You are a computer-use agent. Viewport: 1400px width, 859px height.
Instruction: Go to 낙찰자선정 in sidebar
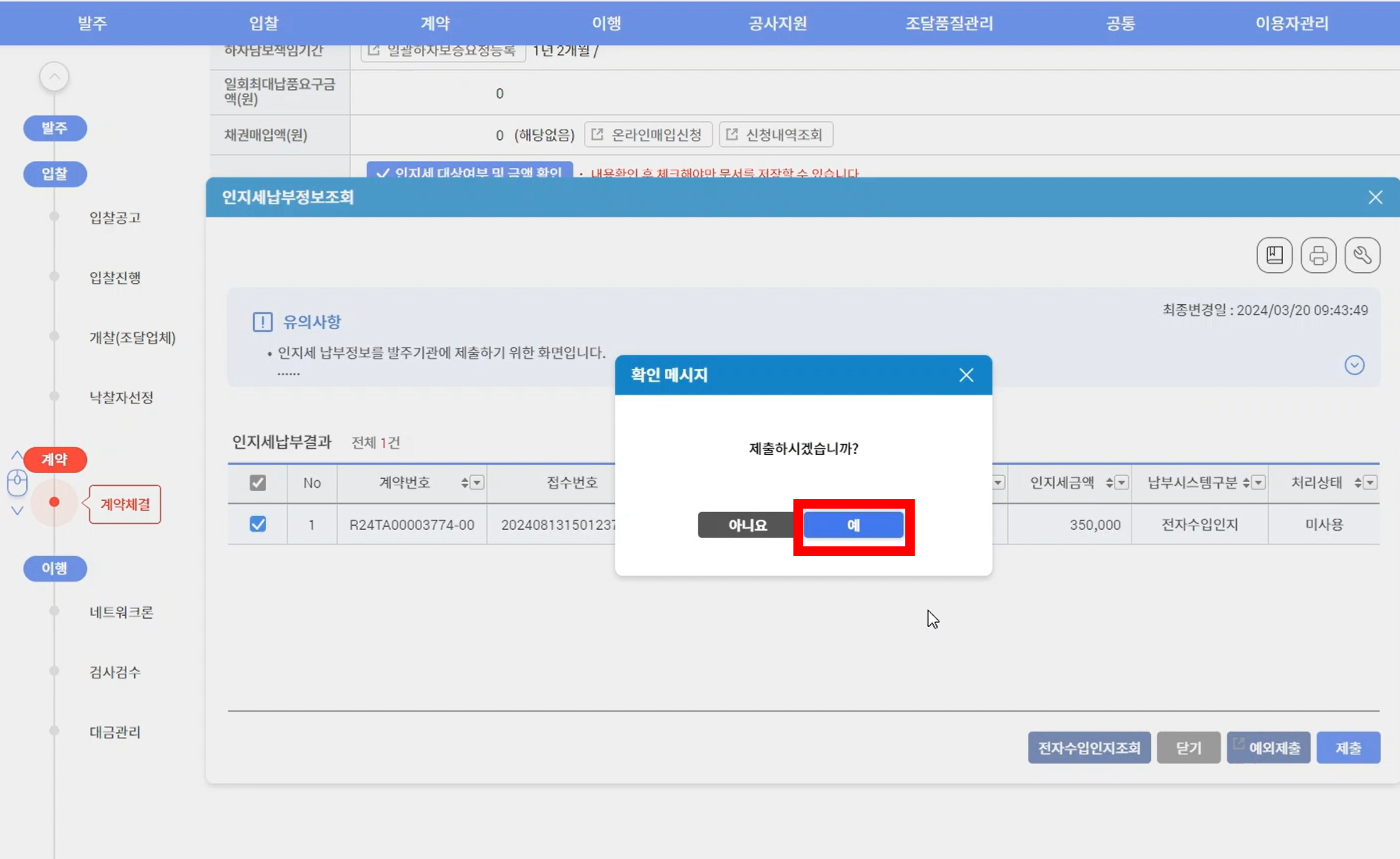point(121,397)
